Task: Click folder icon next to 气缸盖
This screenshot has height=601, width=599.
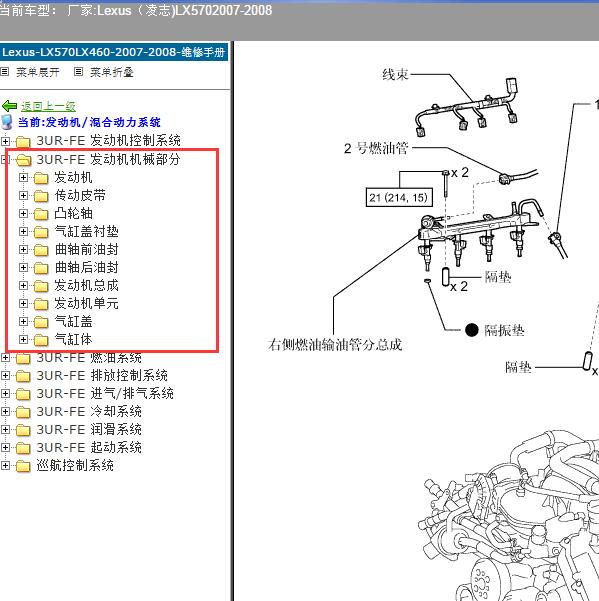Action: point(41,322)
